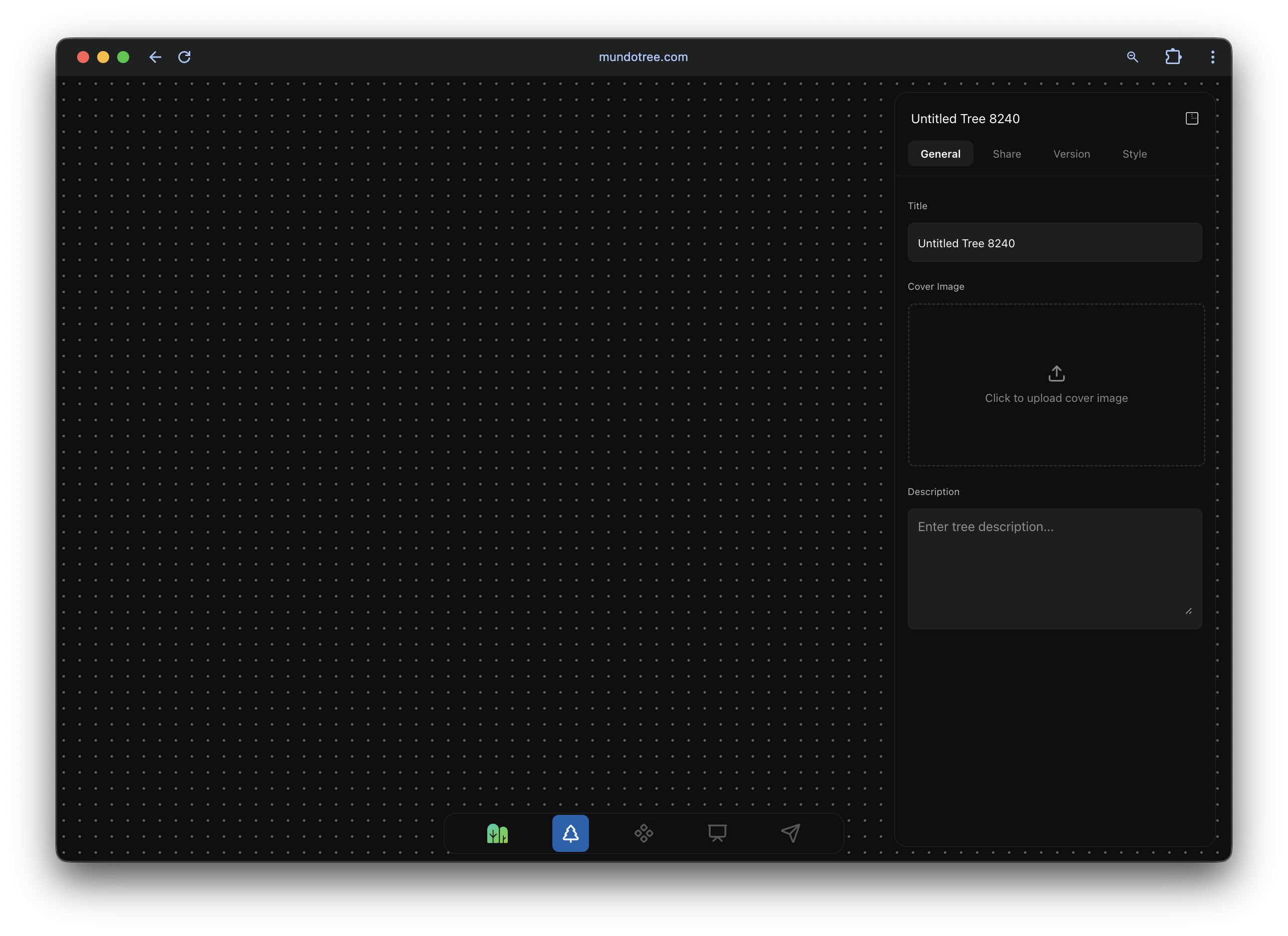Click the description resize handle
This screenshot has height=936, width=1288.
point(1188,611)
